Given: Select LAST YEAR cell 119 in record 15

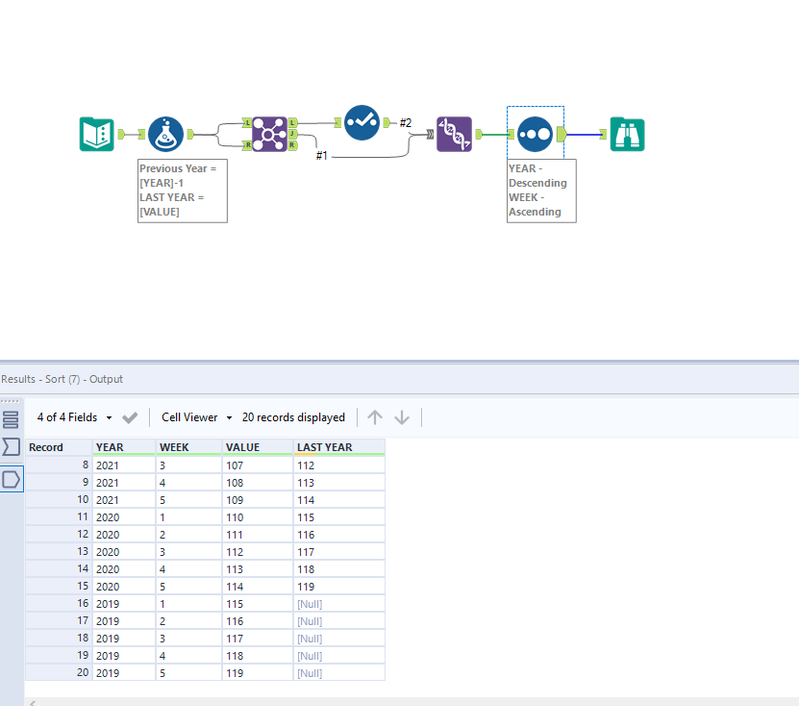Looking at the screenshot, I should (339, 587).
